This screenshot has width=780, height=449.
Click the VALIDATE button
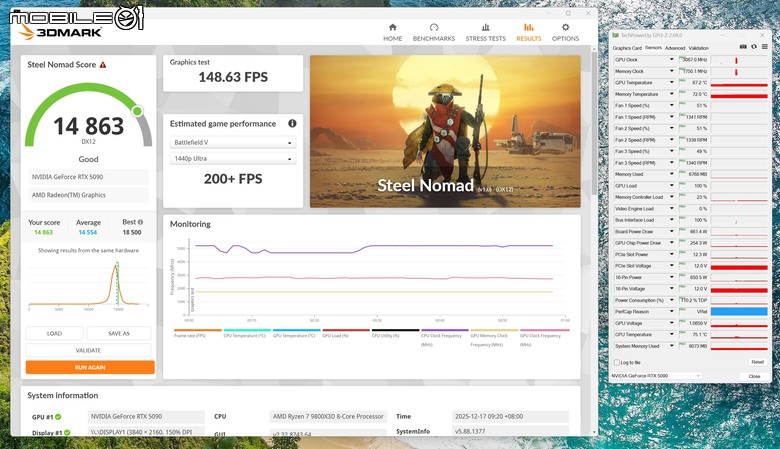pyautogui.click(x=88, y=351)
